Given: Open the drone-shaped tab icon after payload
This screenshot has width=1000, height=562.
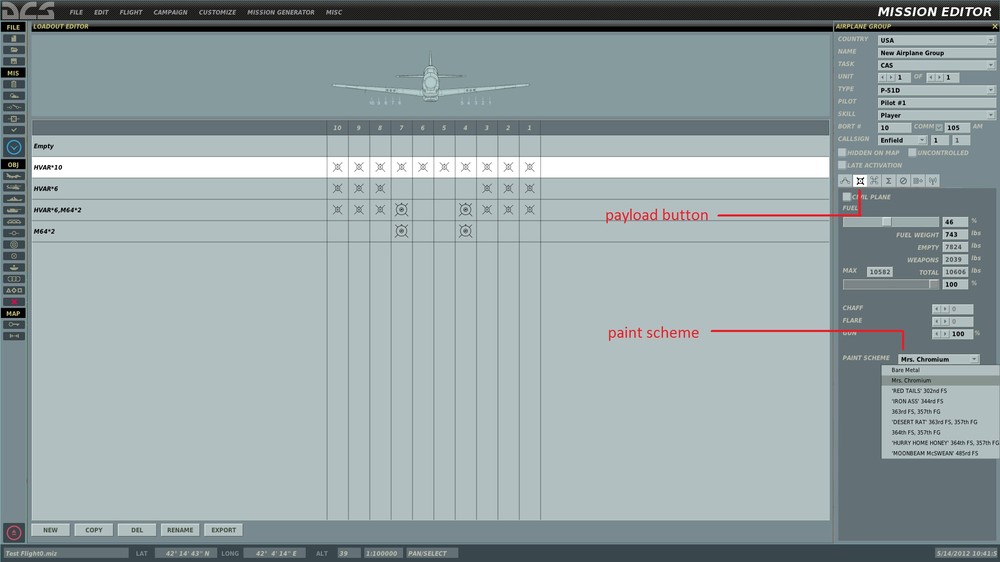Looking at the screenshot, I should (874, 181).
